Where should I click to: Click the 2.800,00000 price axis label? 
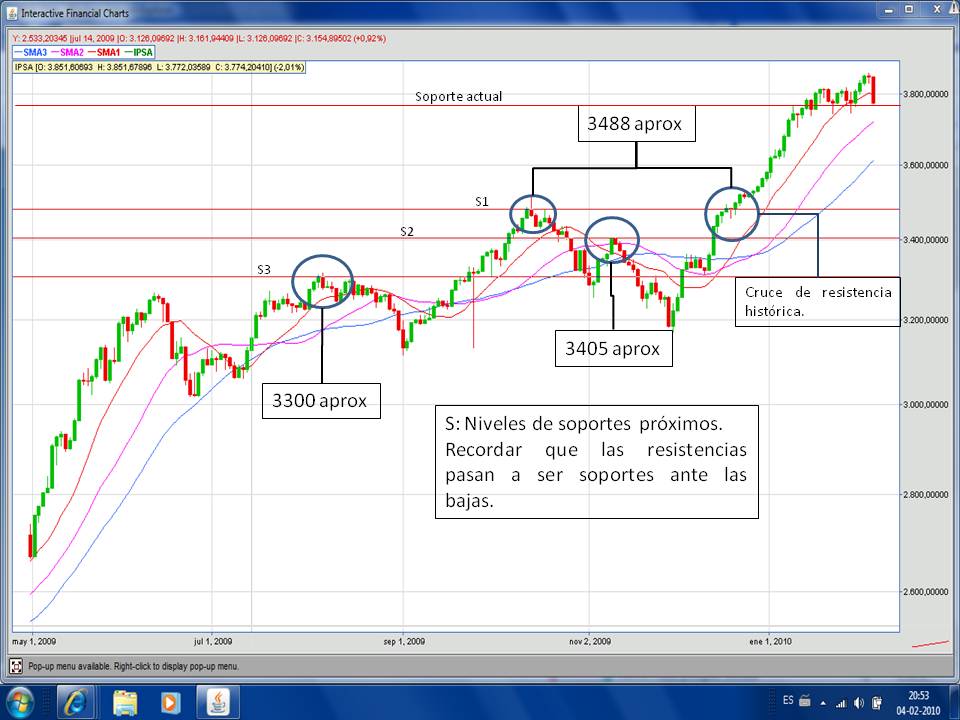tap(926, 495)
